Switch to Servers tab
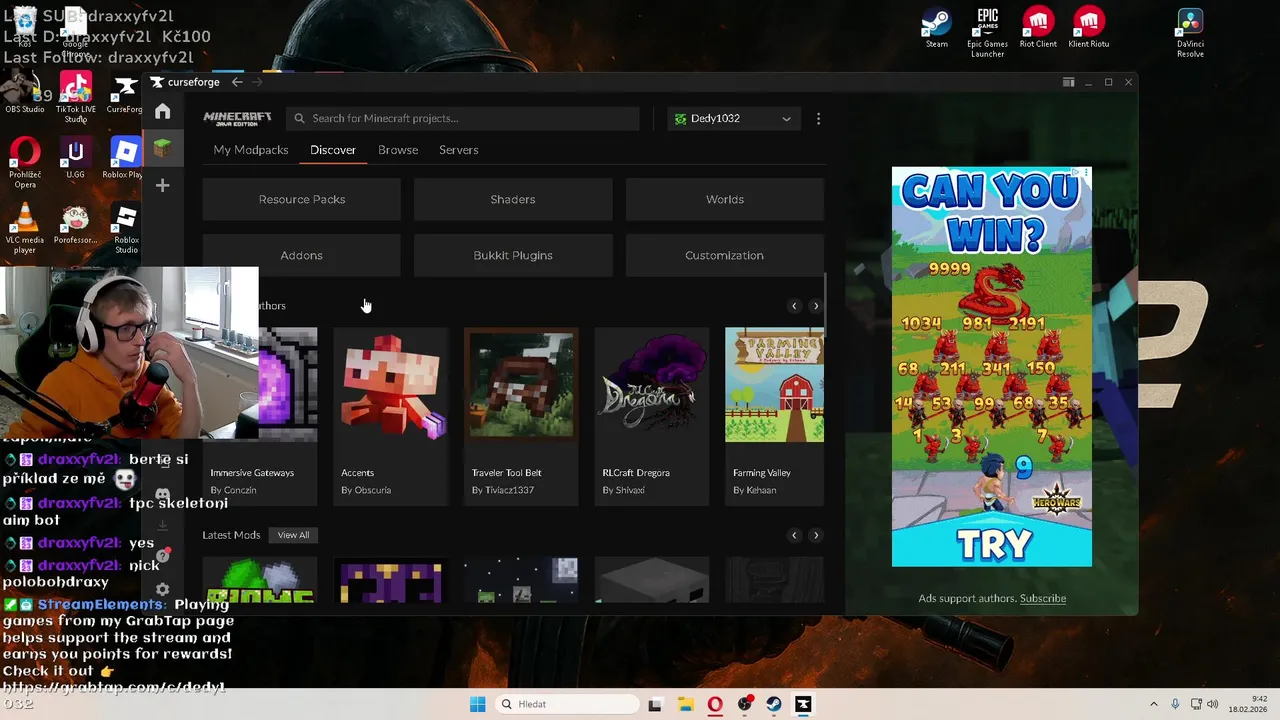The image size is (1280, 720). pyautogui.click(x=459, y=150)
